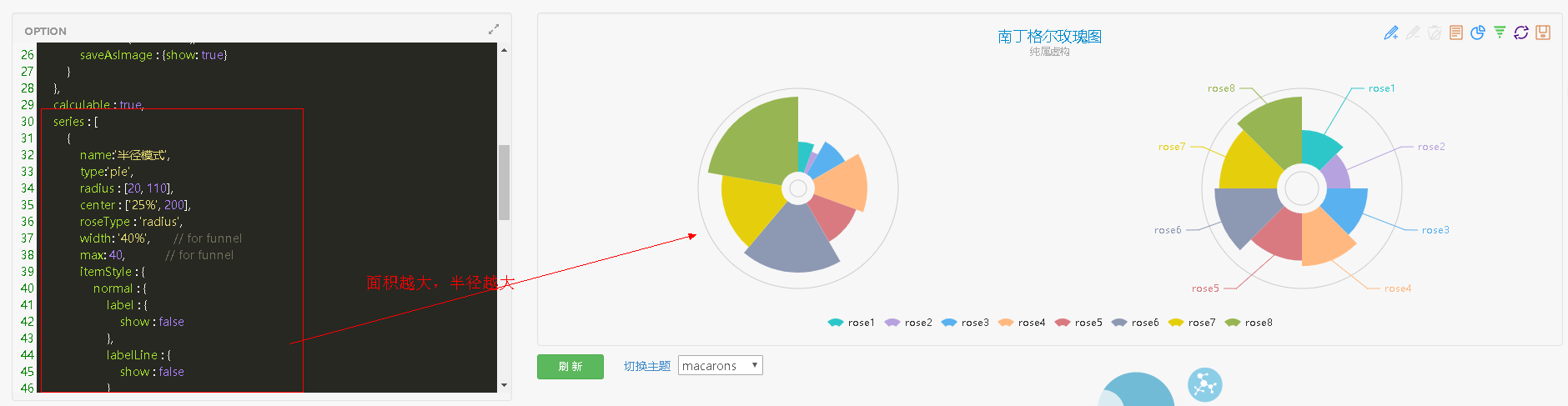The height and width of the screenshot is (406, 1568).
Task: Click the rose8 label on right chart
Action: point(1221,88)
